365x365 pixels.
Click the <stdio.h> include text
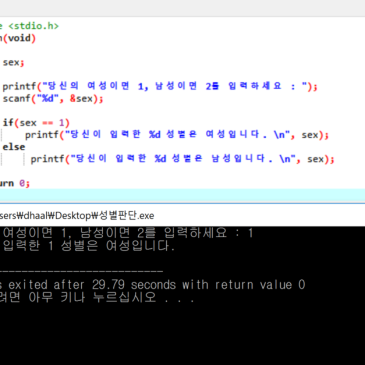coord(33,26)
